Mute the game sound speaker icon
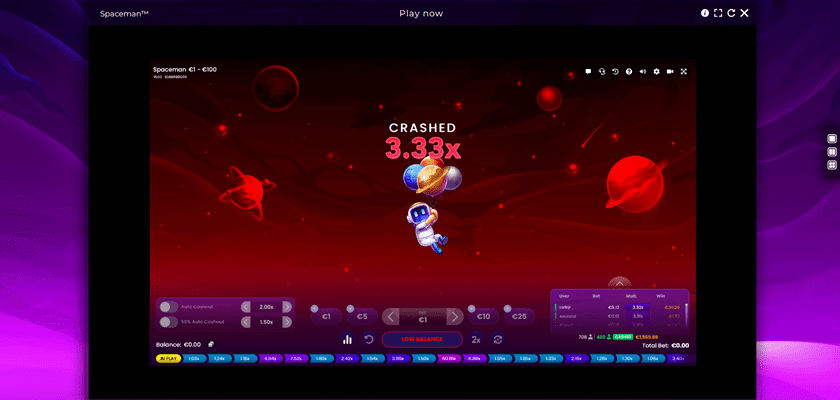The image size is (840, 400). (x=643, y=71)
